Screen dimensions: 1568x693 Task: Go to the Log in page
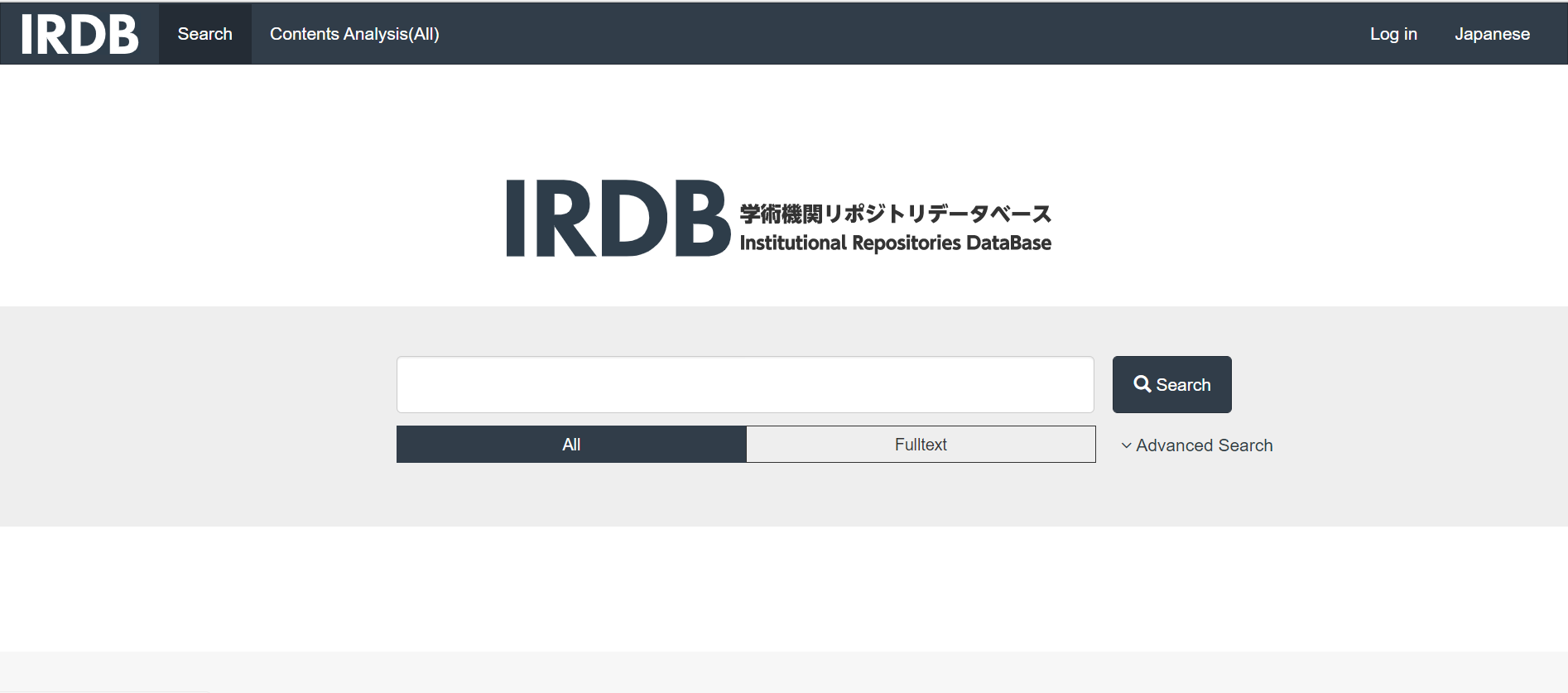1393,34
